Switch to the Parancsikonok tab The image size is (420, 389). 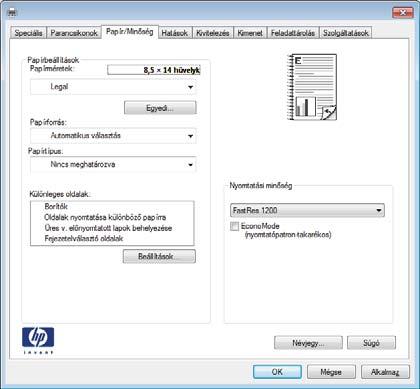click(74, 33)
